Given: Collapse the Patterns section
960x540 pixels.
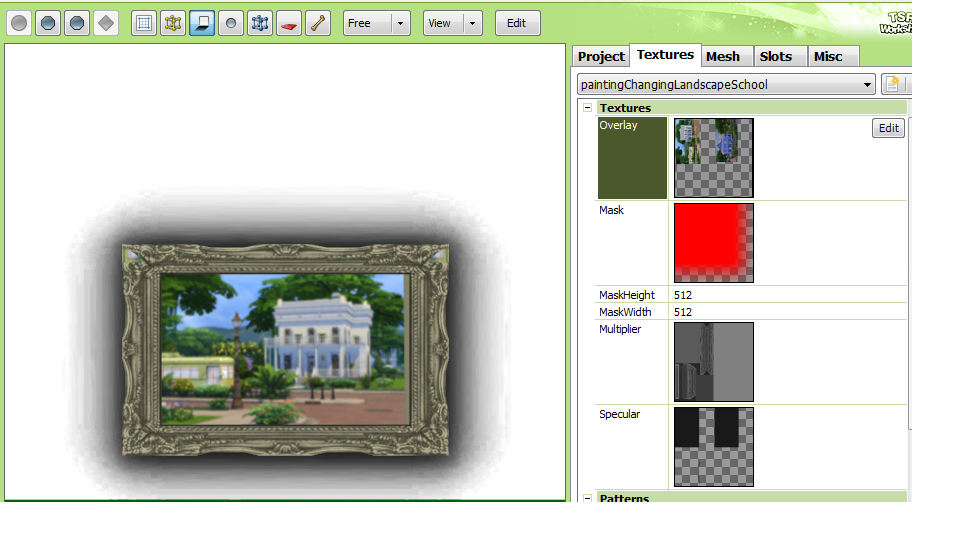Looking at the screenshot, I should [588, 498].
